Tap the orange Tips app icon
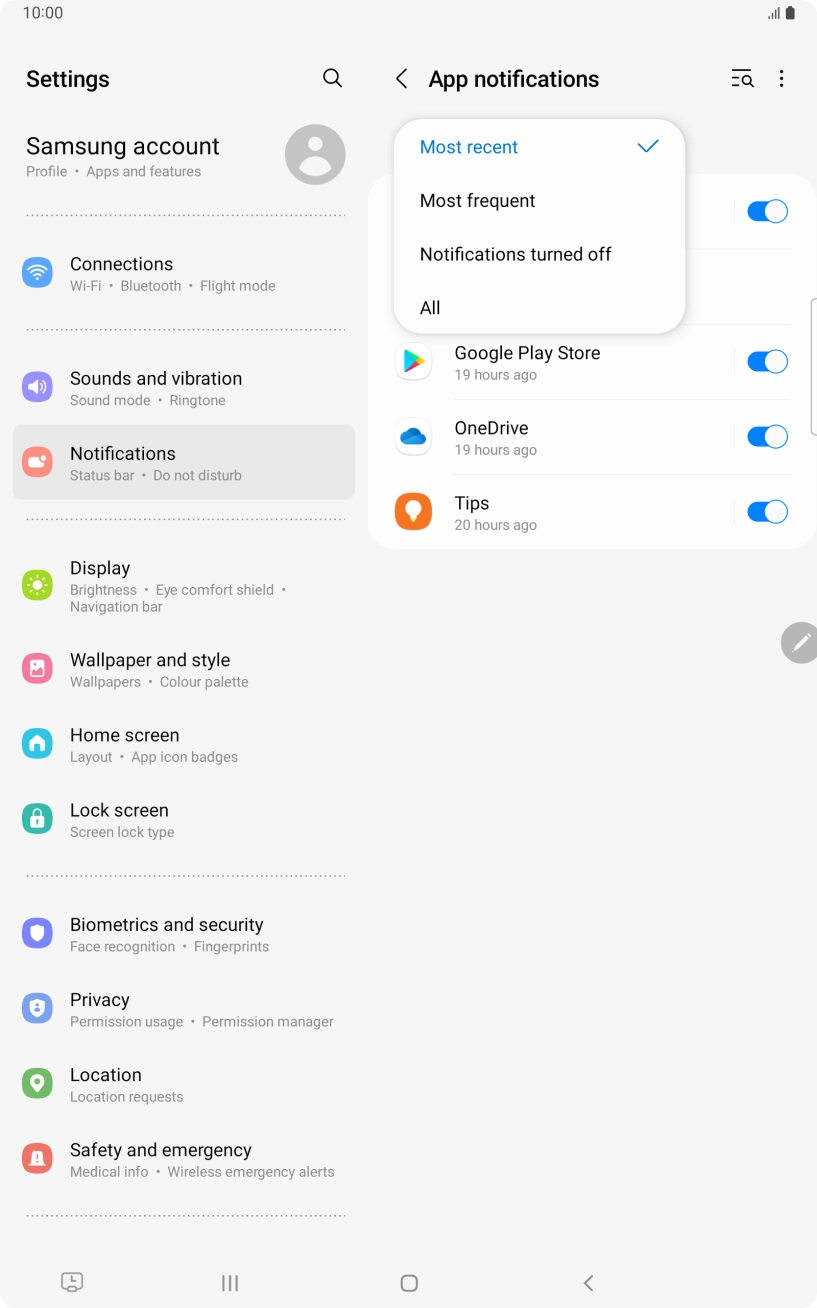Screen dimensions: 817x1308 point(413,512)
